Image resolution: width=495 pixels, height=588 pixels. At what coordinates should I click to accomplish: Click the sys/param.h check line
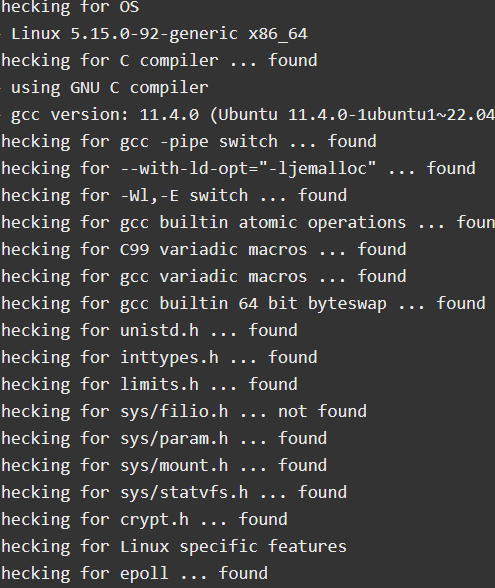point(164,439)
